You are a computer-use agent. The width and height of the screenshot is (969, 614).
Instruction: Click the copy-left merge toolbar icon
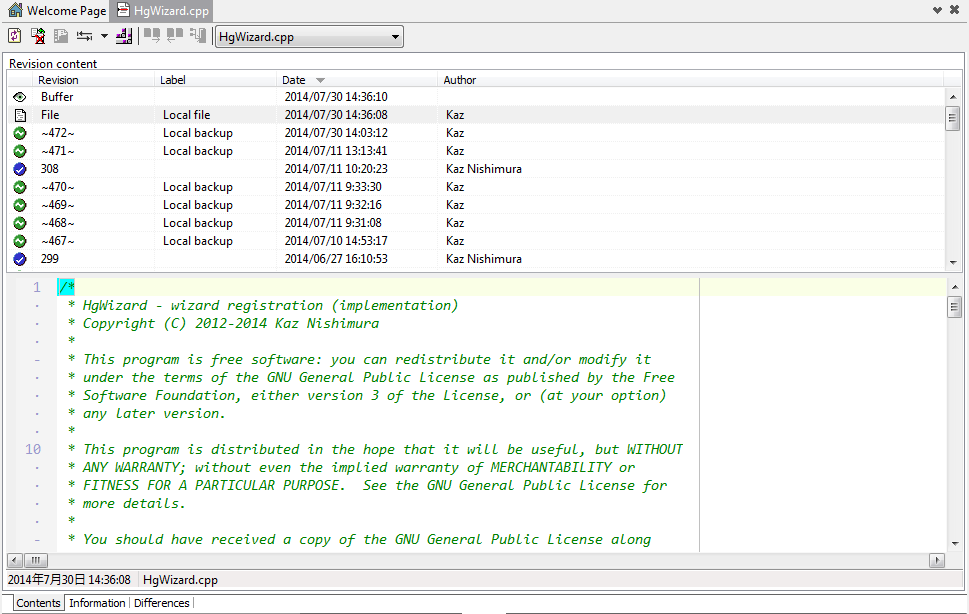click(175, 36)
